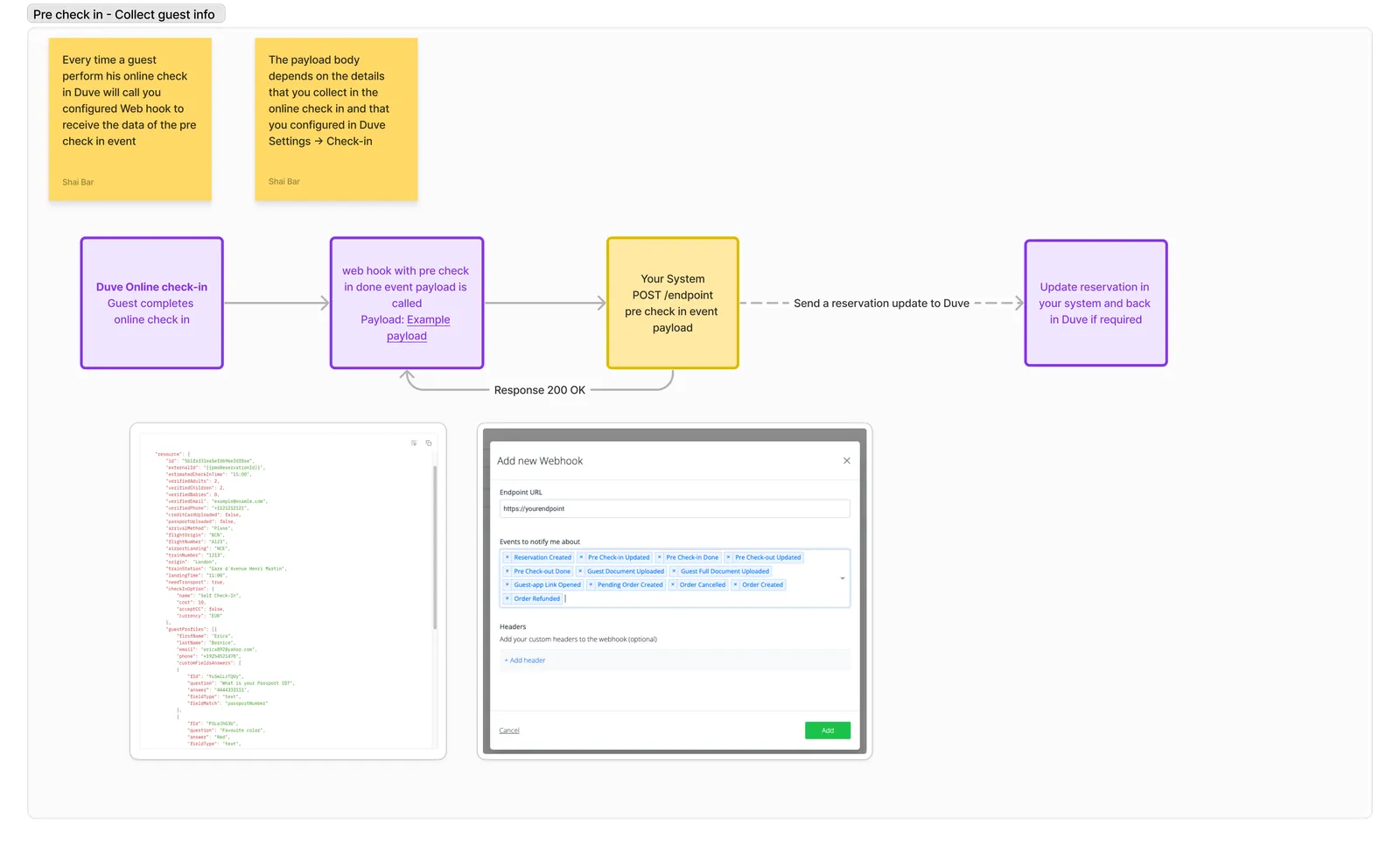Click the 'Pre check in - Collect guest info' title
The image size is (1400, 846).
[125, 14]
